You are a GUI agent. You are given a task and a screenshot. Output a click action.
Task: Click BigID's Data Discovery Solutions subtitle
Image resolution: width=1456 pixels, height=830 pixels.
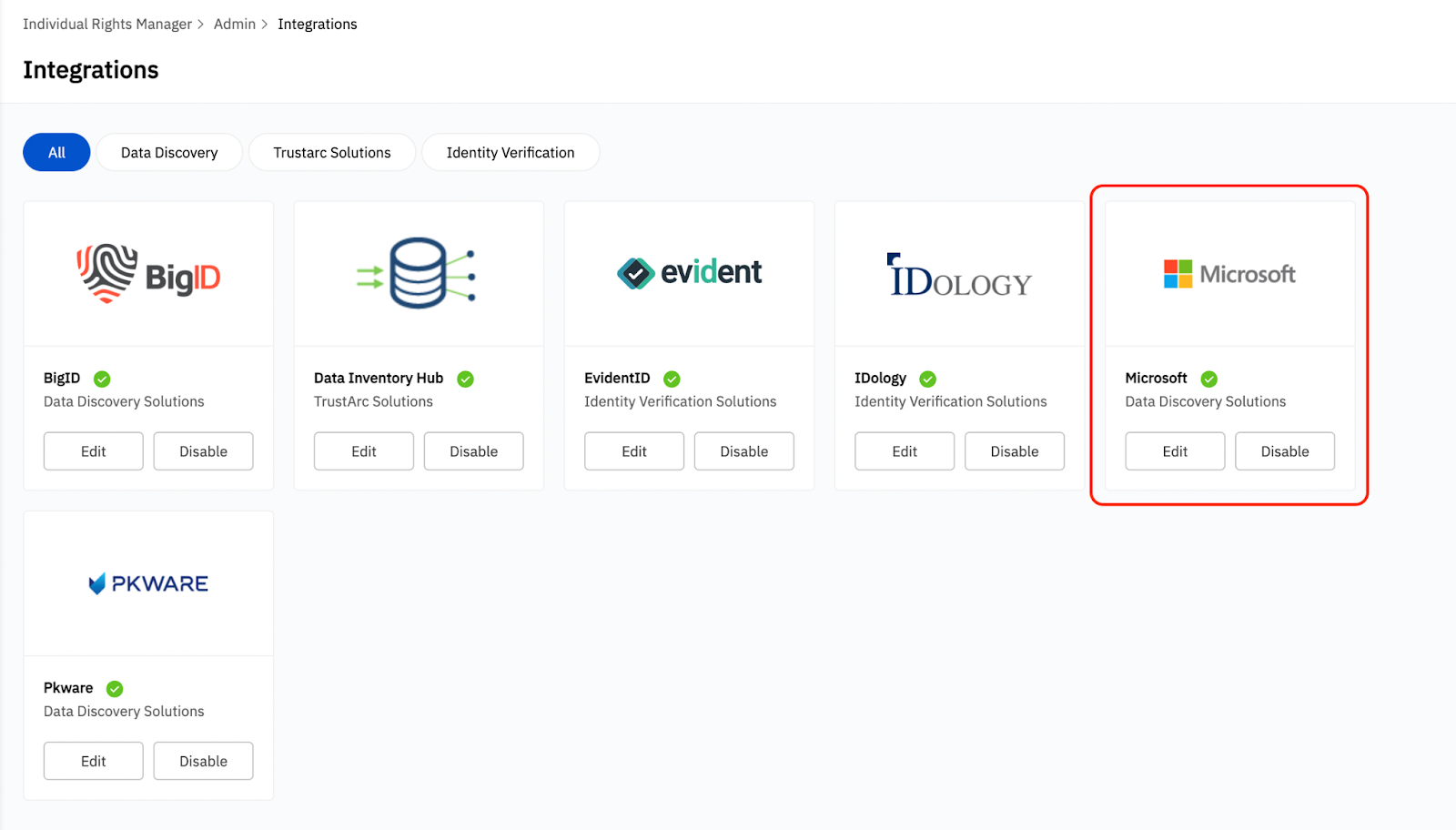tap(124, 401)
